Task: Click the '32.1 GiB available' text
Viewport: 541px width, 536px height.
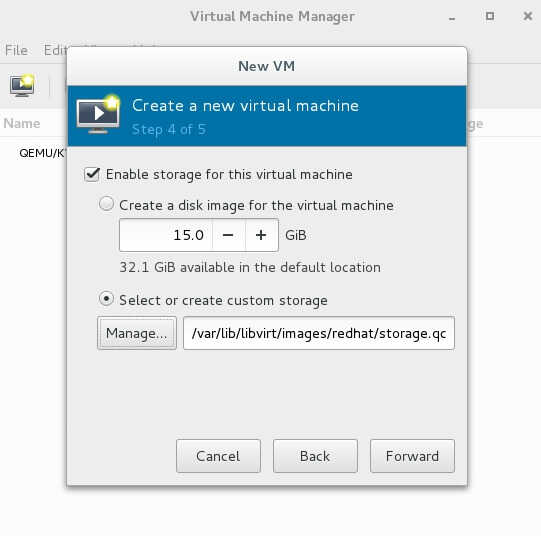Action: tap(250, 267)
